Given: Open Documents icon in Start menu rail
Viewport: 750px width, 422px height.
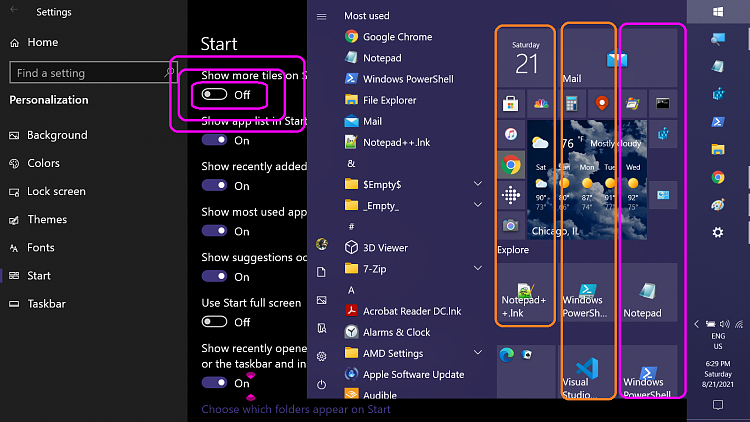Looking at the screenshot, I should point(321,272).
